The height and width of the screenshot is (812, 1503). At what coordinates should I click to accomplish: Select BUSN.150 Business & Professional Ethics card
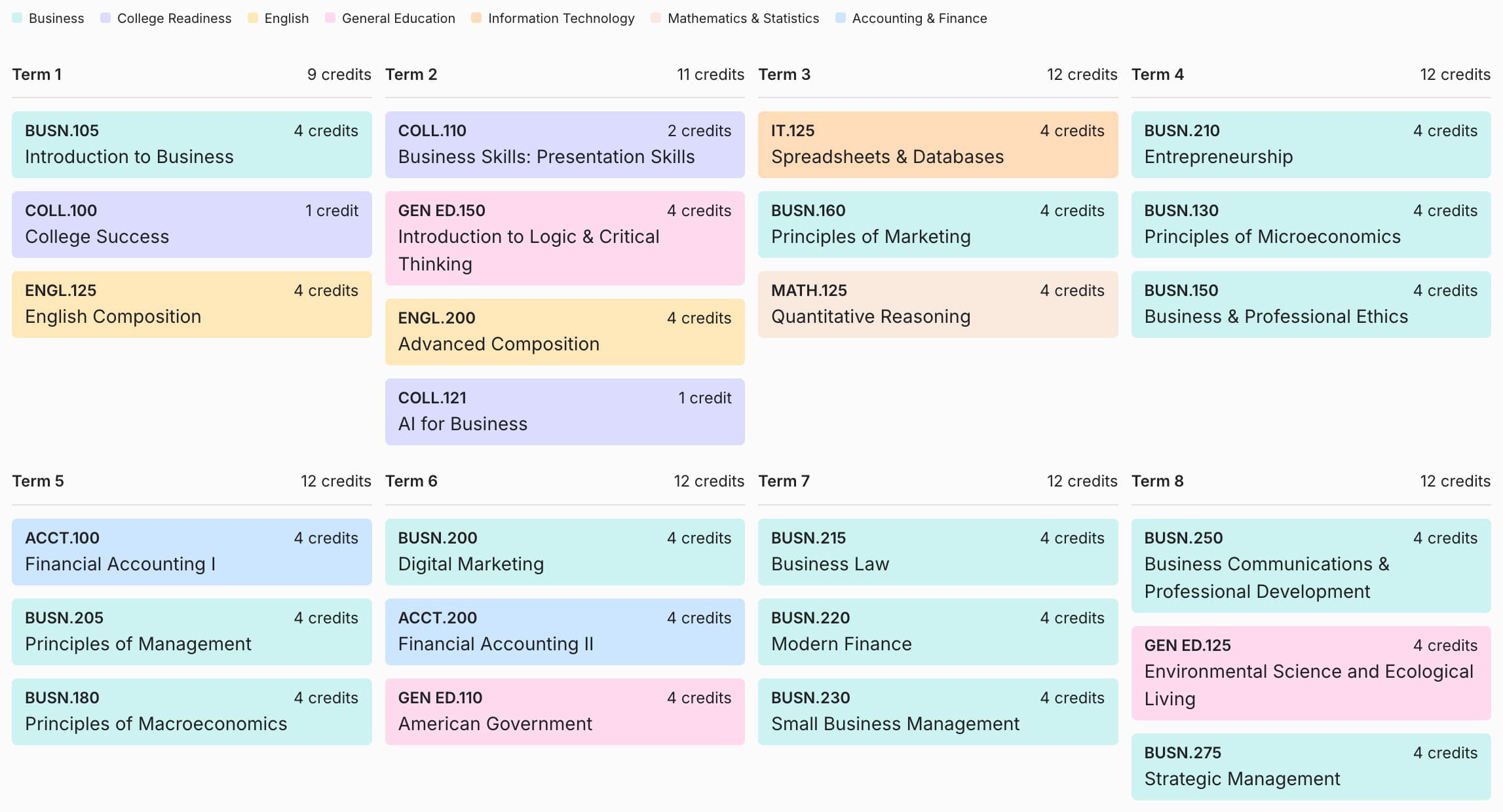[x=1311, y=304]
